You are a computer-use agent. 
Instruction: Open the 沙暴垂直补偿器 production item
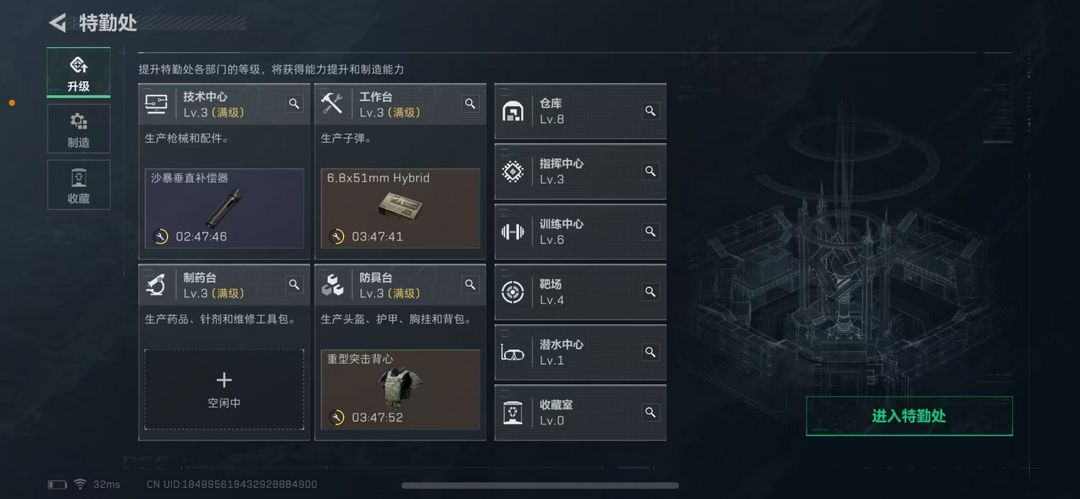pyautogui.click(x=224, y=208)
